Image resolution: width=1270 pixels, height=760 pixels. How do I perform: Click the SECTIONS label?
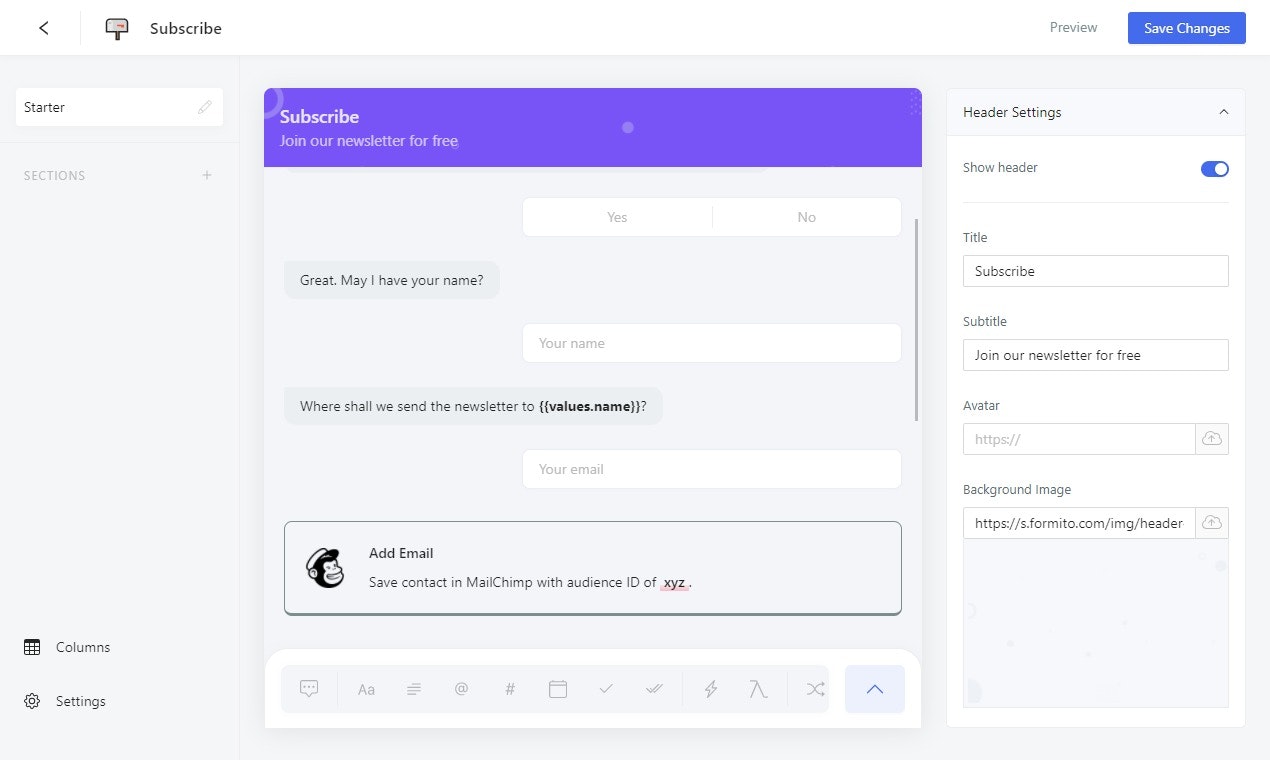coord(55,175)
